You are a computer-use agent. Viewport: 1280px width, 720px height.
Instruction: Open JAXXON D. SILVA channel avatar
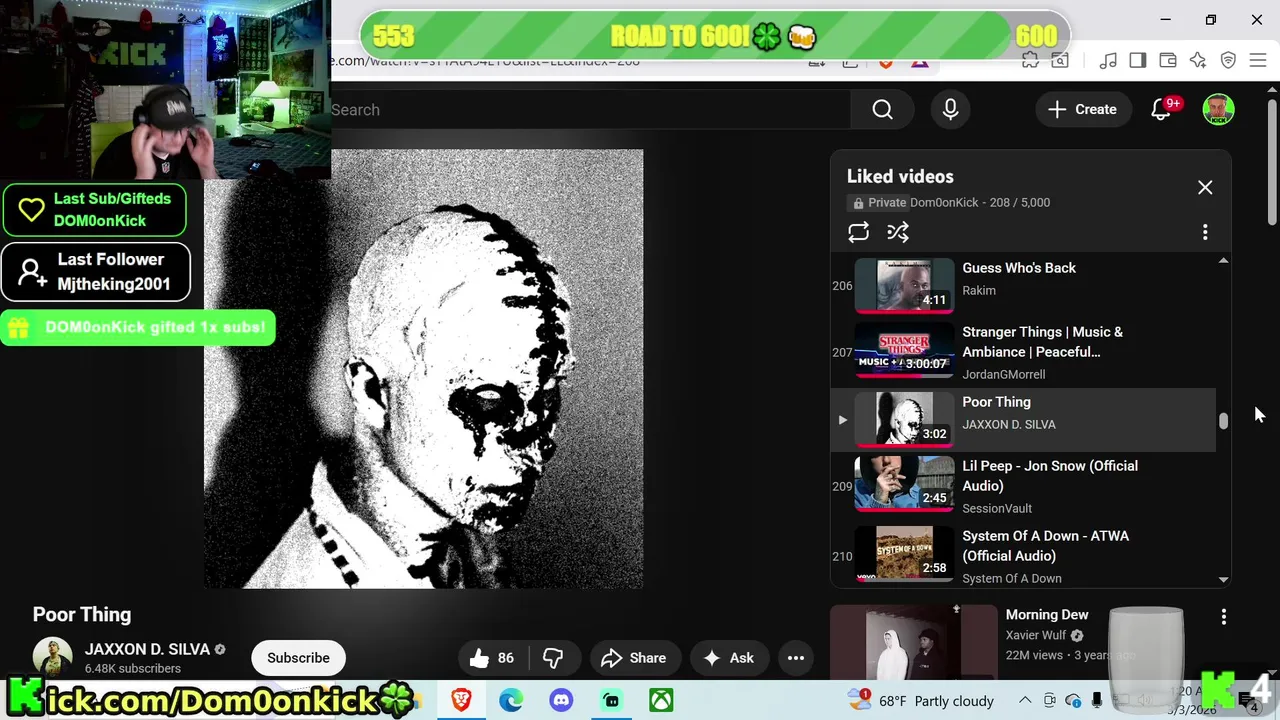click(x=52, y=657)
